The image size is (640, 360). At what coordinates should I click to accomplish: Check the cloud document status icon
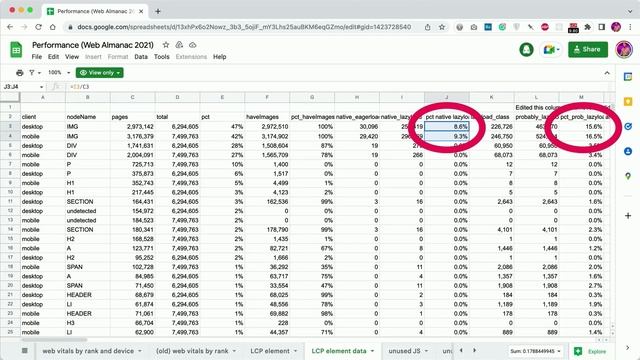pos(193,45)
